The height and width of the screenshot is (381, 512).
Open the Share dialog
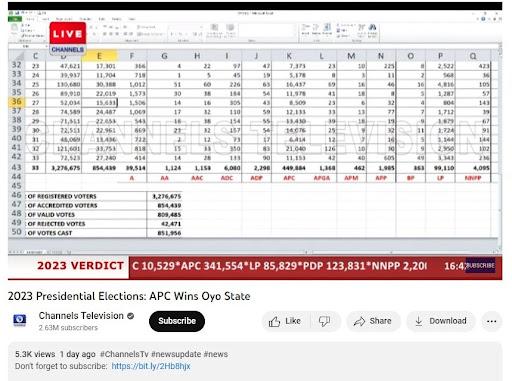coord(373,321)
